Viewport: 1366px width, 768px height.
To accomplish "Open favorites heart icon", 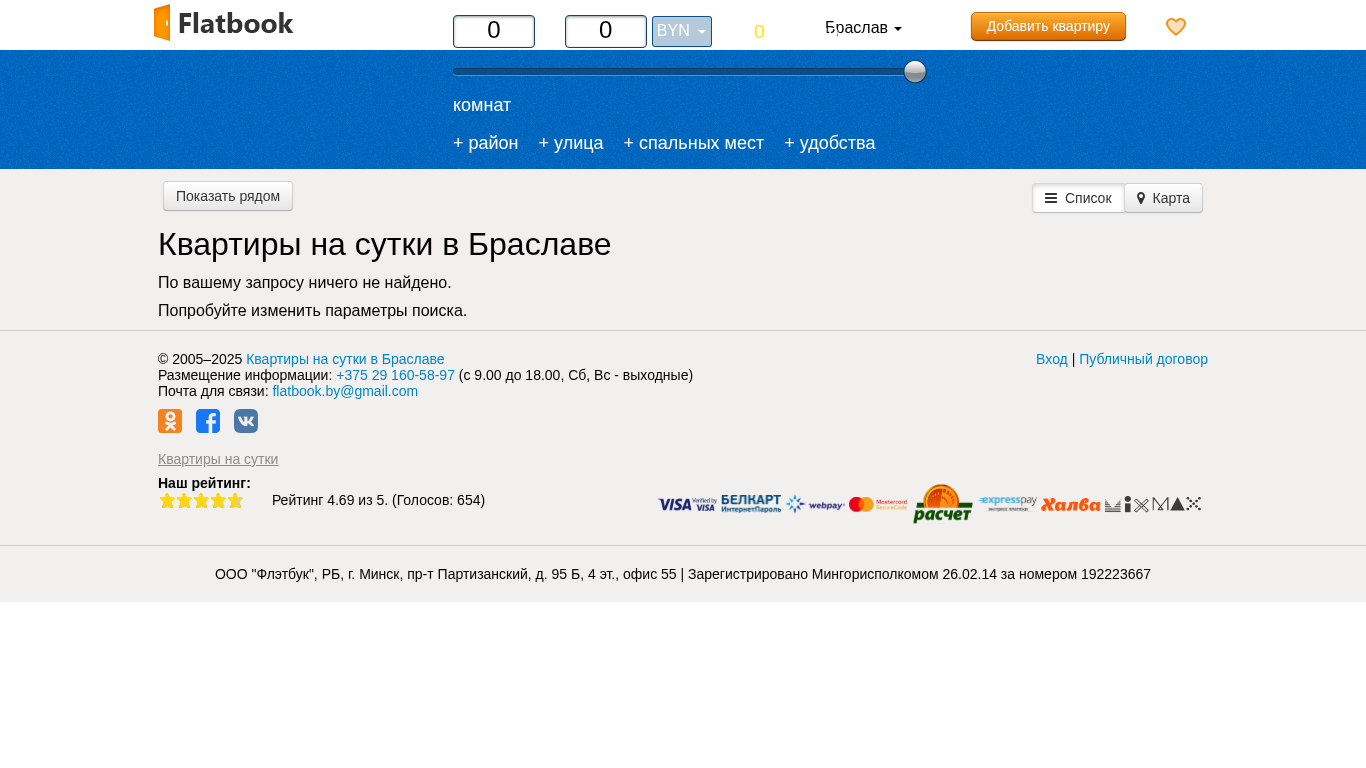I will [x=1176, y=27].
